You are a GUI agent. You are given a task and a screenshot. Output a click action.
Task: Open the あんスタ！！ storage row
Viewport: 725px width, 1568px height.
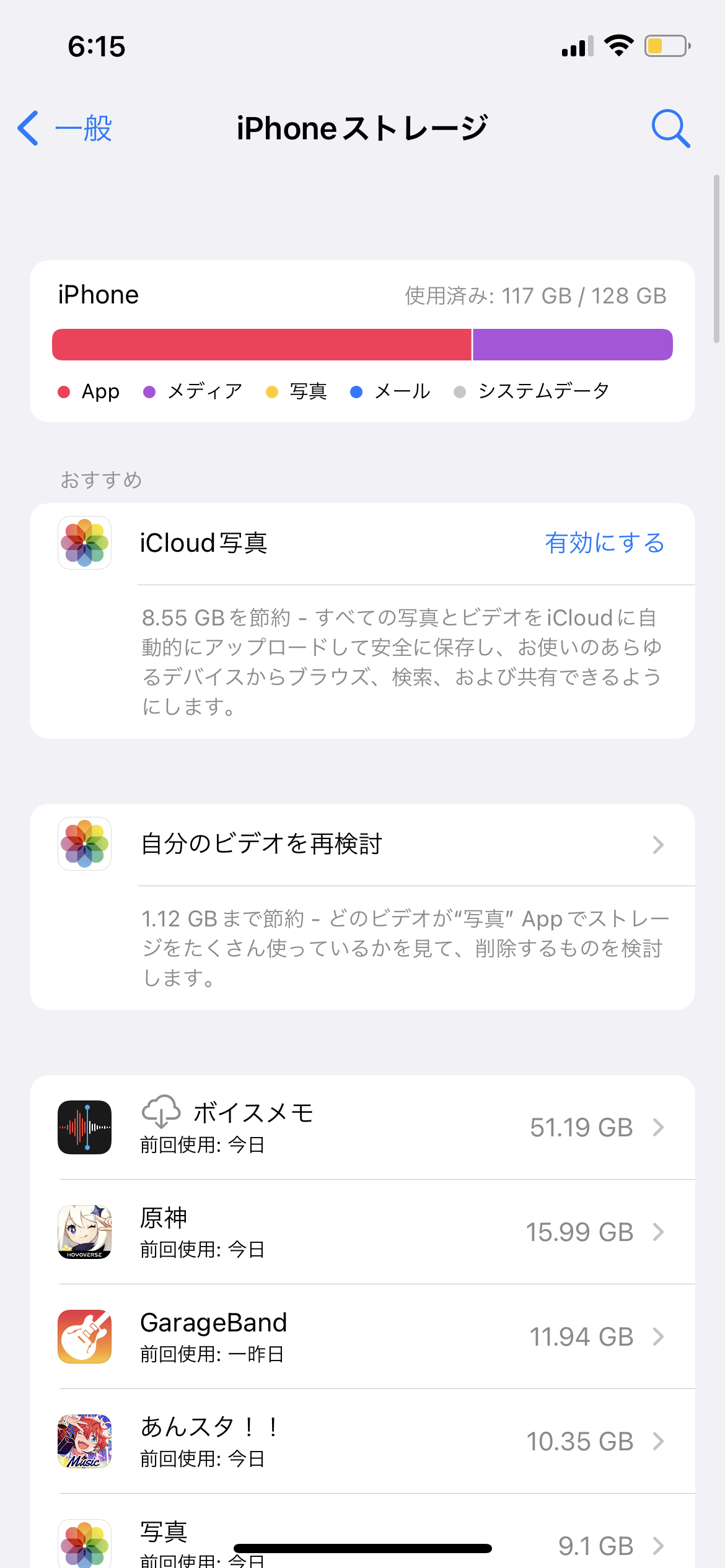tap(372, 1441)
